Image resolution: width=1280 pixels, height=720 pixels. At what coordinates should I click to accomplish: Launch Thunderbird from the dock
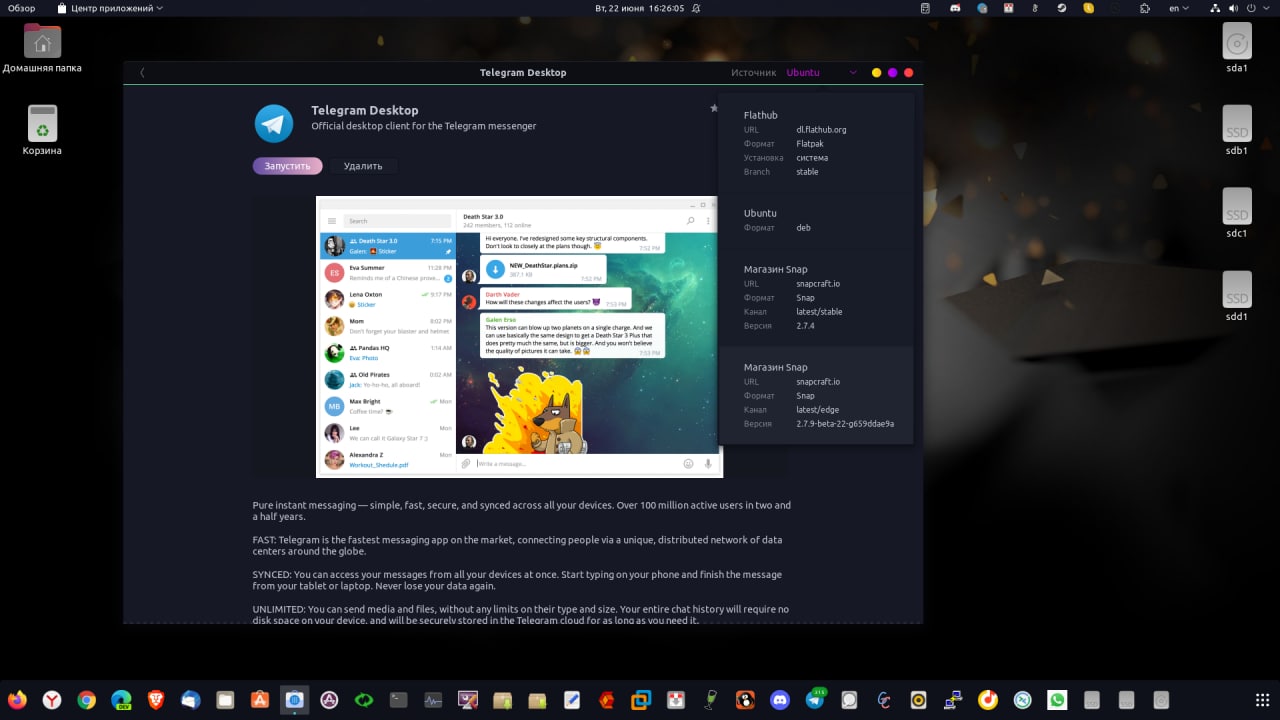(x=190, y=700)
